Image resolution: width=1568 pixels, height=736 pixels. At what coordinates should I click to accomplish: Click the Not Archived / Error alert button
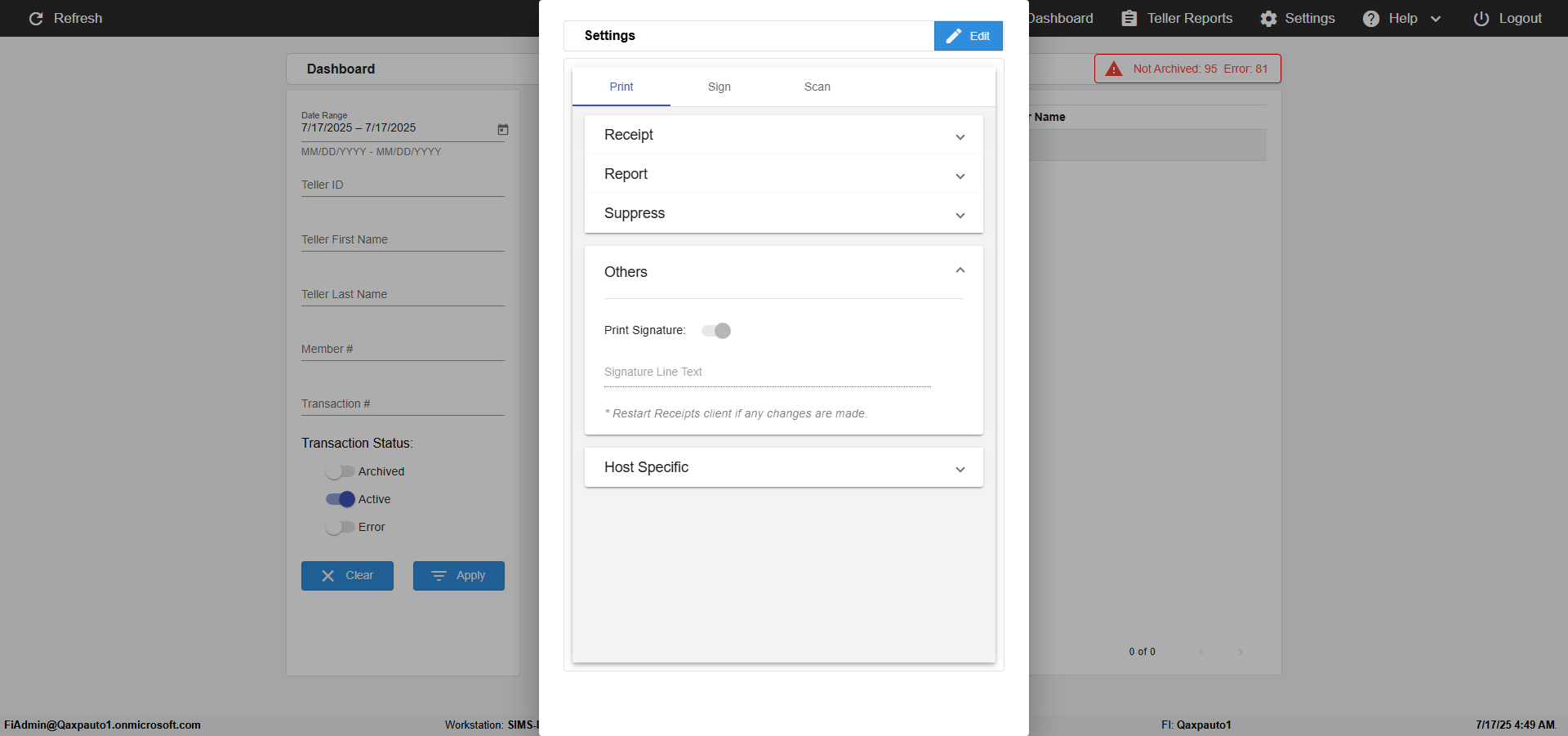click(1187, 69)
